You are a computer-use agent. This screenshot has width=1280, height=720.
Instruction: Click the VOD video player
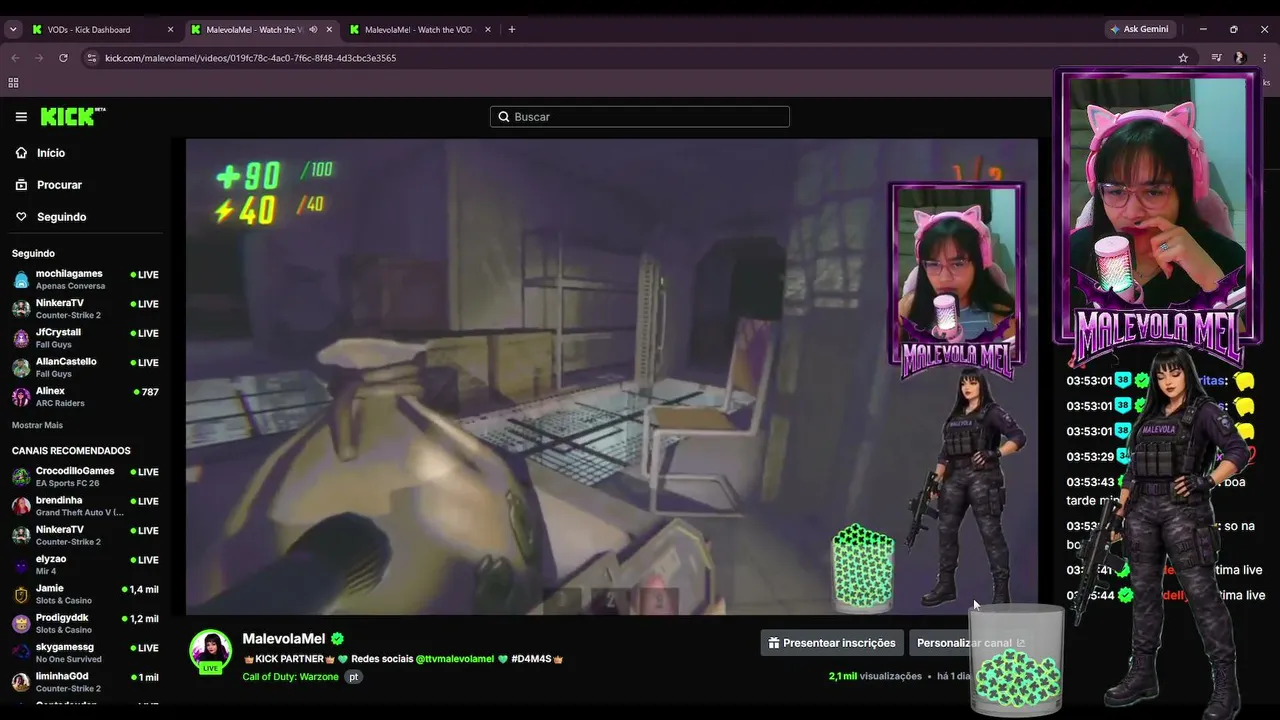coord(612,377)
